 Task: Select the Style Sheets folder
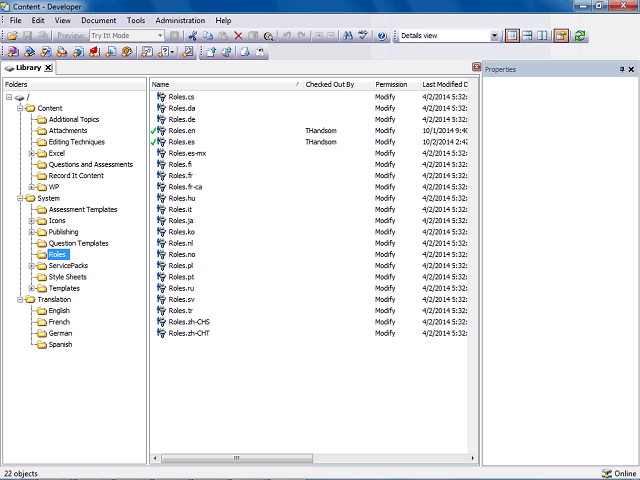[x=67, y=277]
